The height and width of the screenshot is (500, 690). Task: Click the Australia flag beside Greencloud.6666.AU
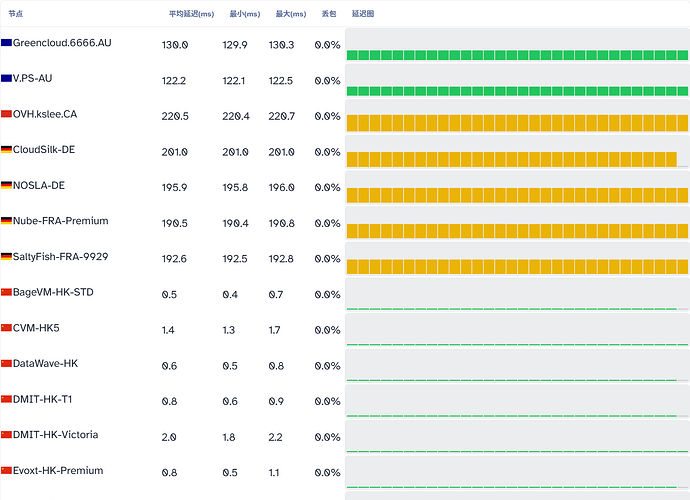[6, 43]
